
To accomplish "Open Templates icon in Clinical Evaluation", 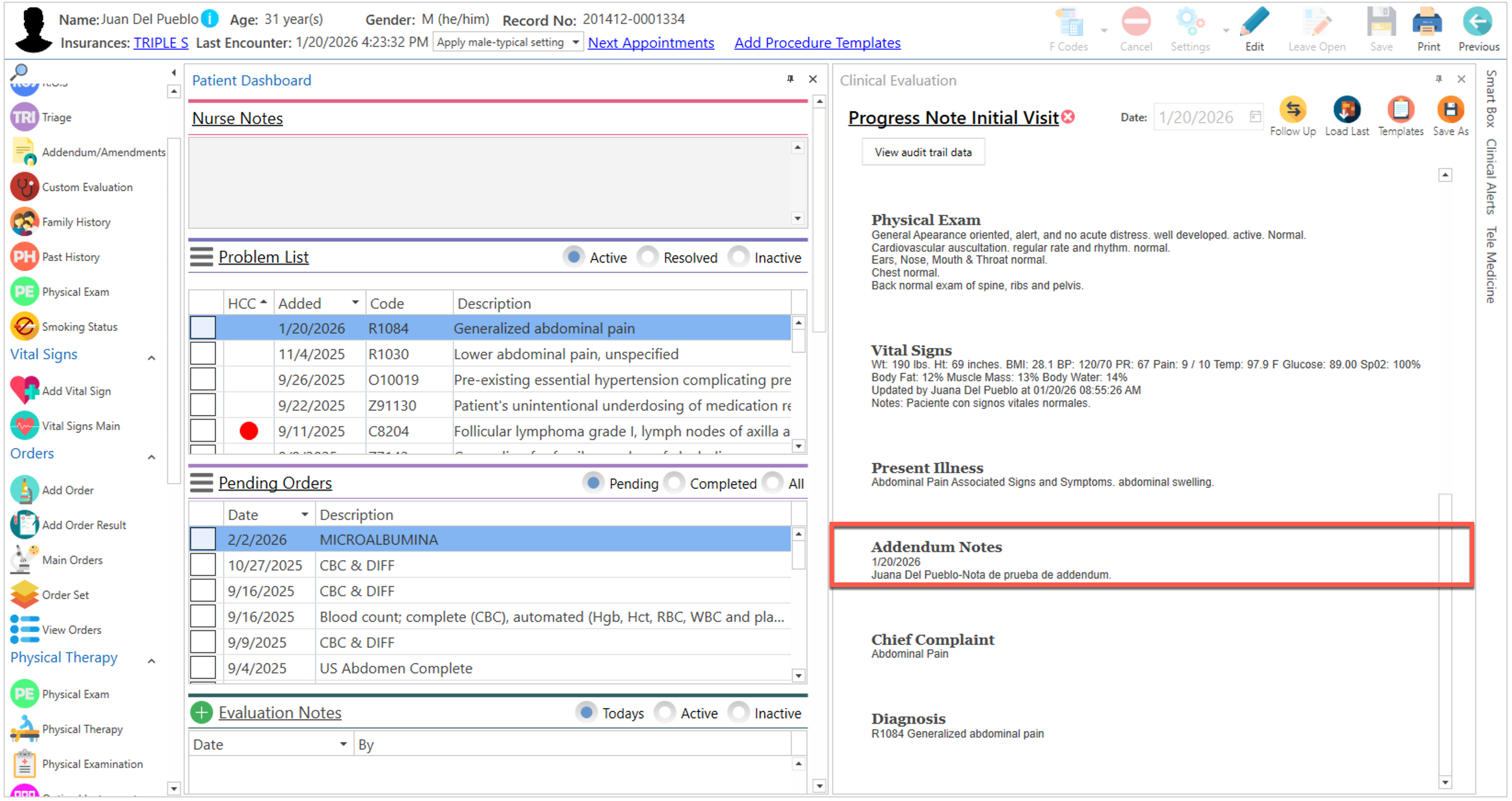I will [1400, 110].
